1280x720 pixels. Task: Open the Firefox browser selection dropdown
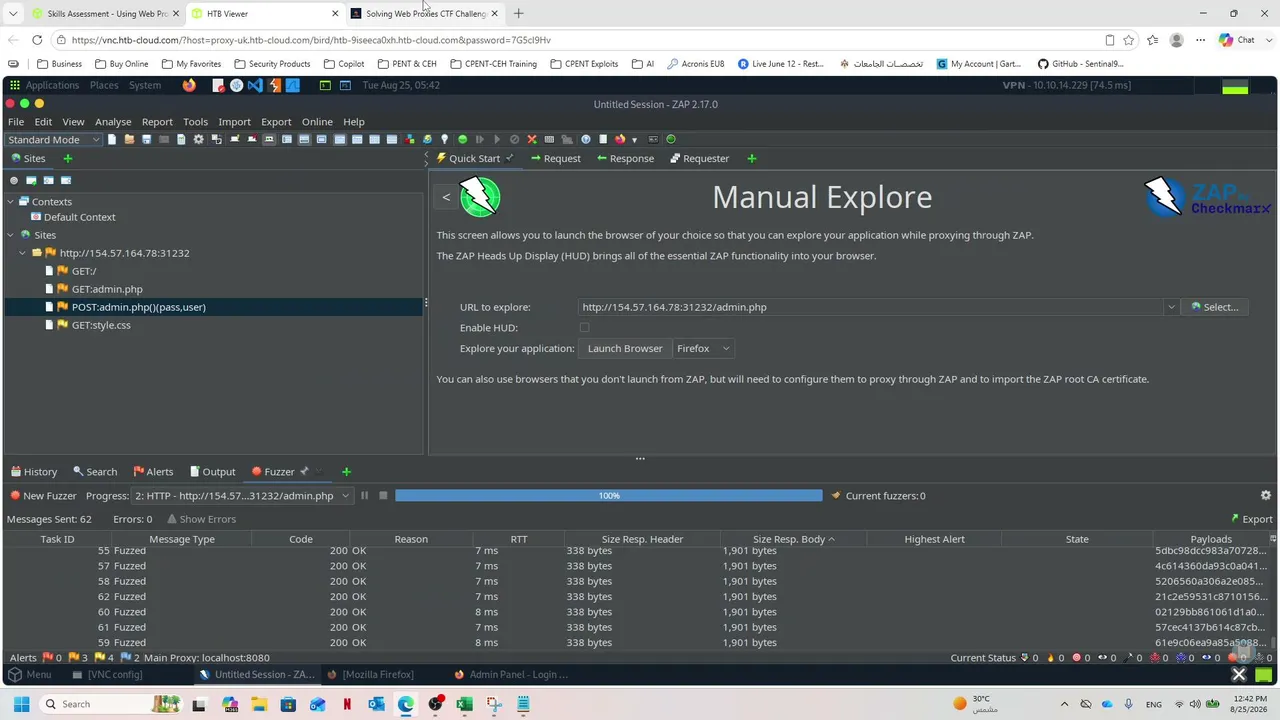pos(703,348)
